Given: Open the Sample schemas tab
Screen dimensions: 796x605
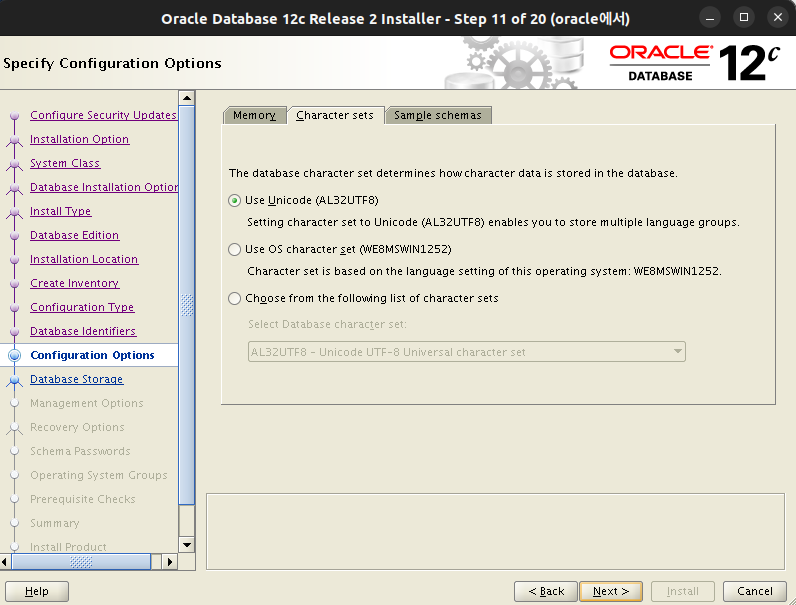Looking at the screenshot, I should (438, 115).
